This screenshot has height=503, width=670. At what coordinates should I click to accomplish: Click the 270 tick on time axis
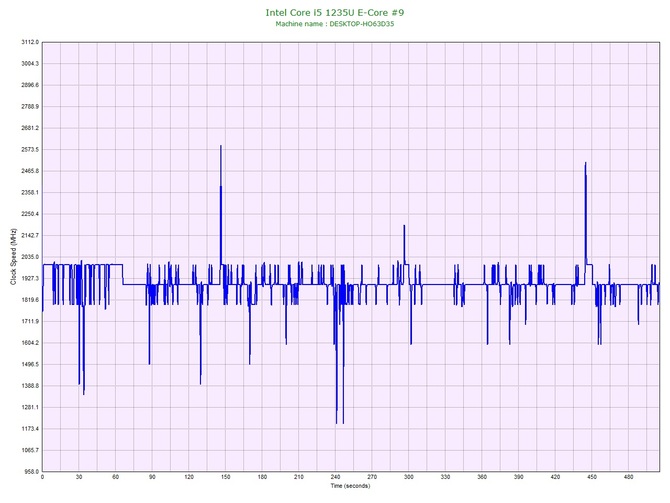click(372, 477)
